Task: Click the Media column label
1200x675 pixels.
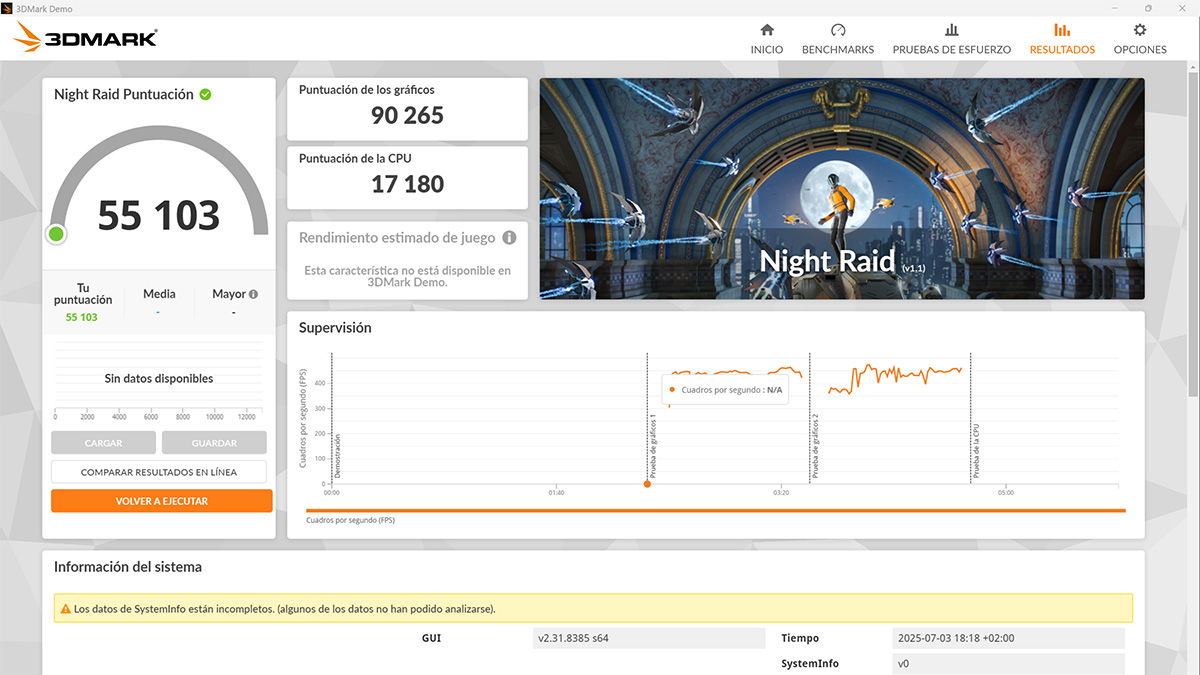Action: [x=159, y=294]
